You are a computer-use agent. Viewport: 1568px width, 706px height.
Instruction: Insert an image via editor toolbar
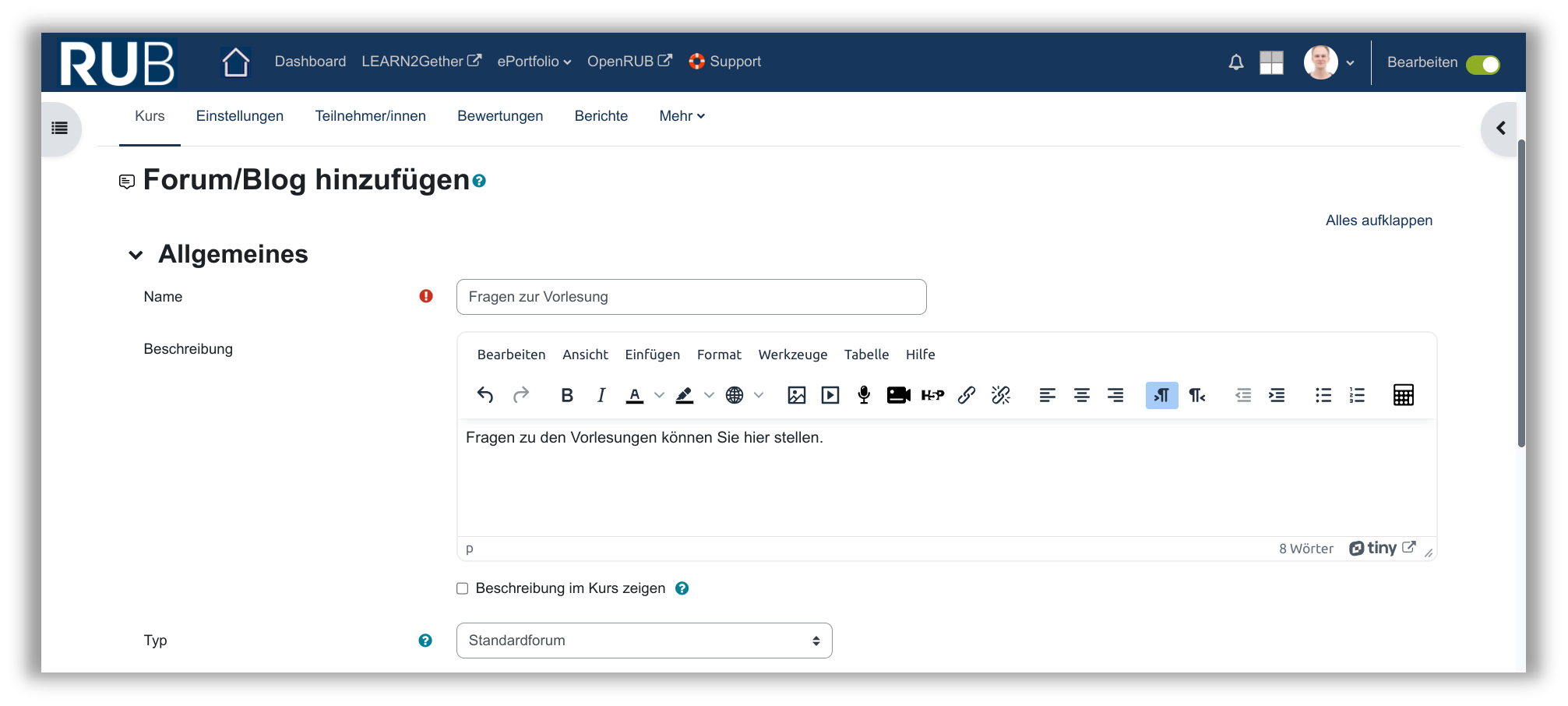pos(796,395)
